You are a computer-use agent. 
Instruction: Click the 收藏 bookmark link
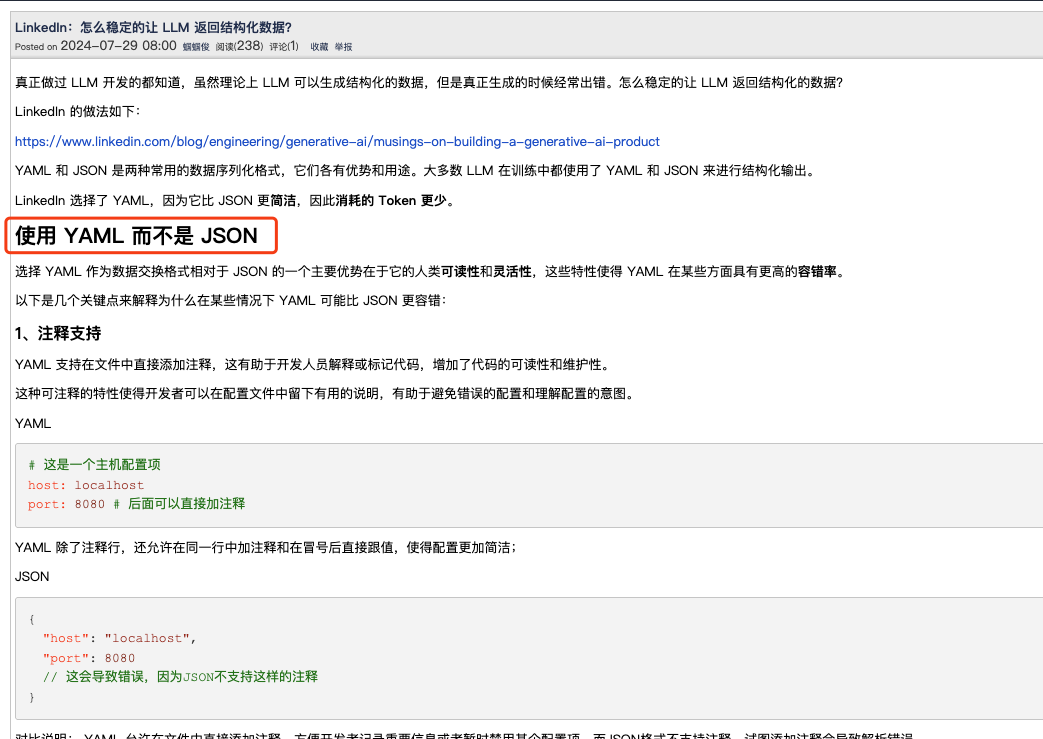point(319,47)
